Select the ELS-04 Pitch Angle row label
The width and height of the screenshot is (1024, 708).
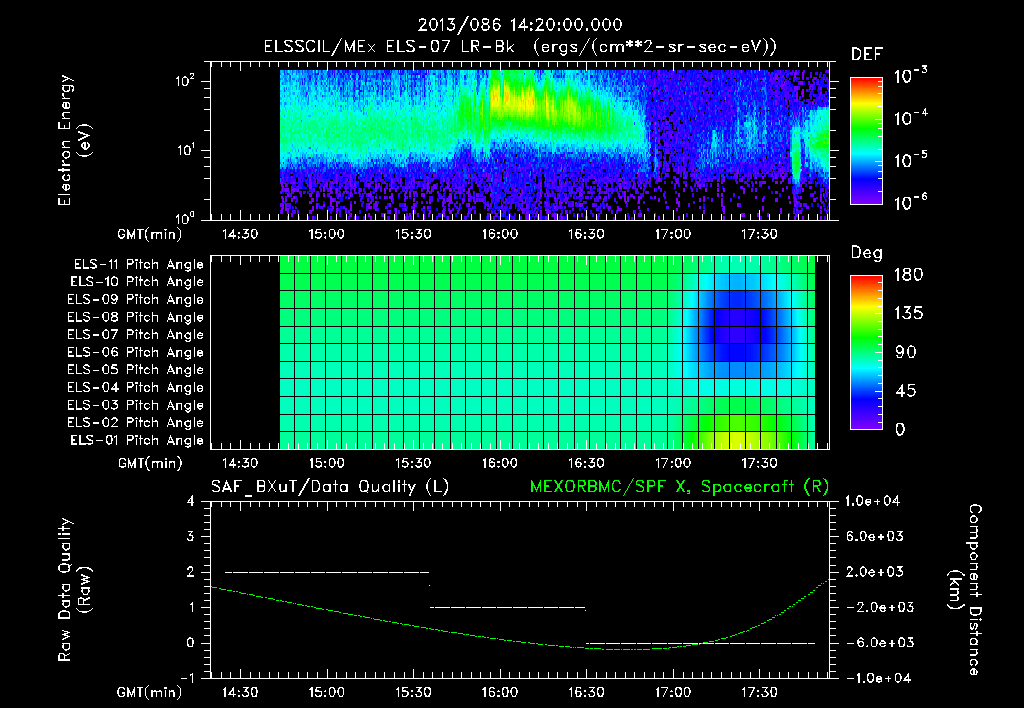tap(135, 388)
